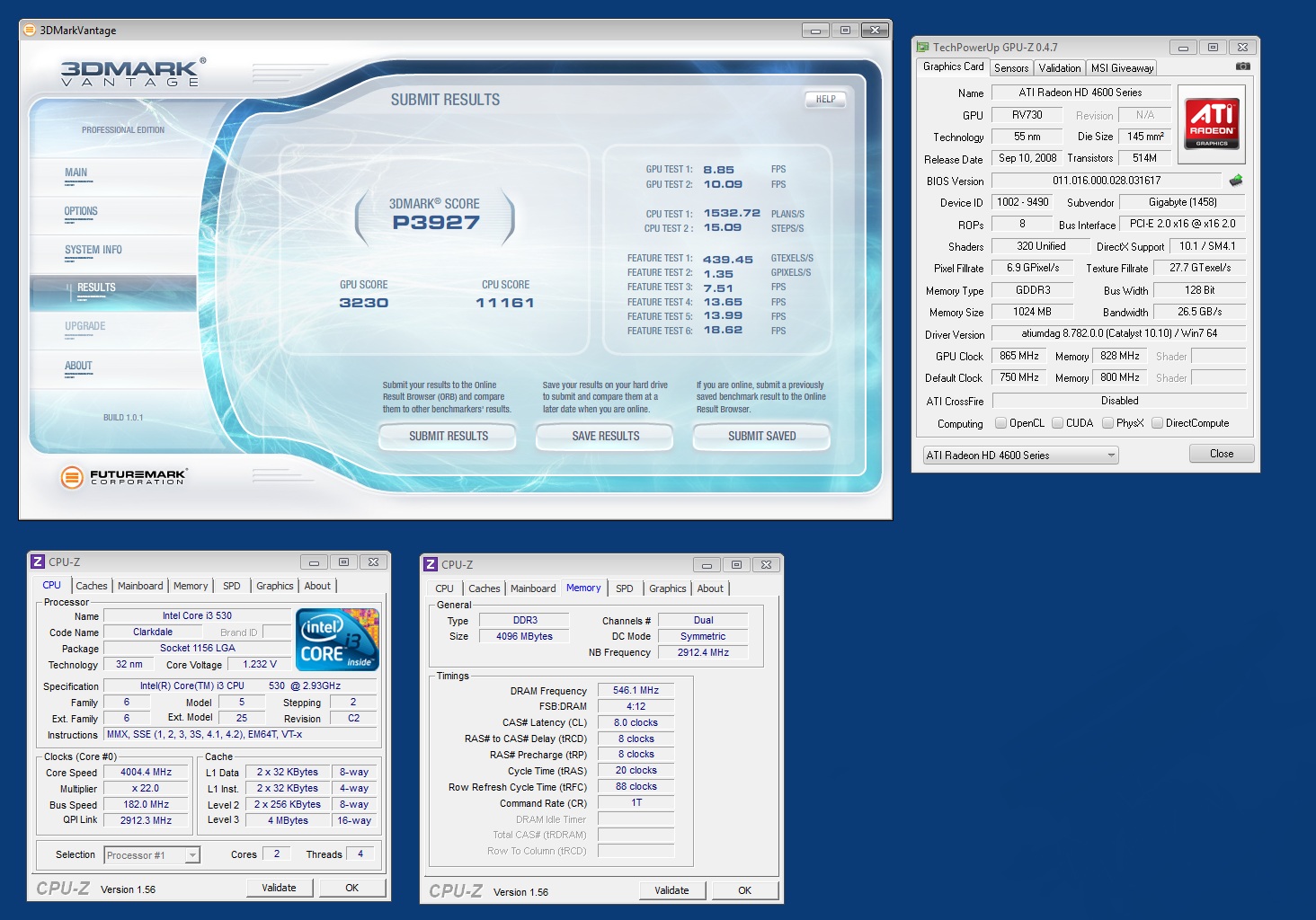Click Close button in GPU-Z
The width and height of the screenshot is (1316, 920).
(x=1222, y=454)
